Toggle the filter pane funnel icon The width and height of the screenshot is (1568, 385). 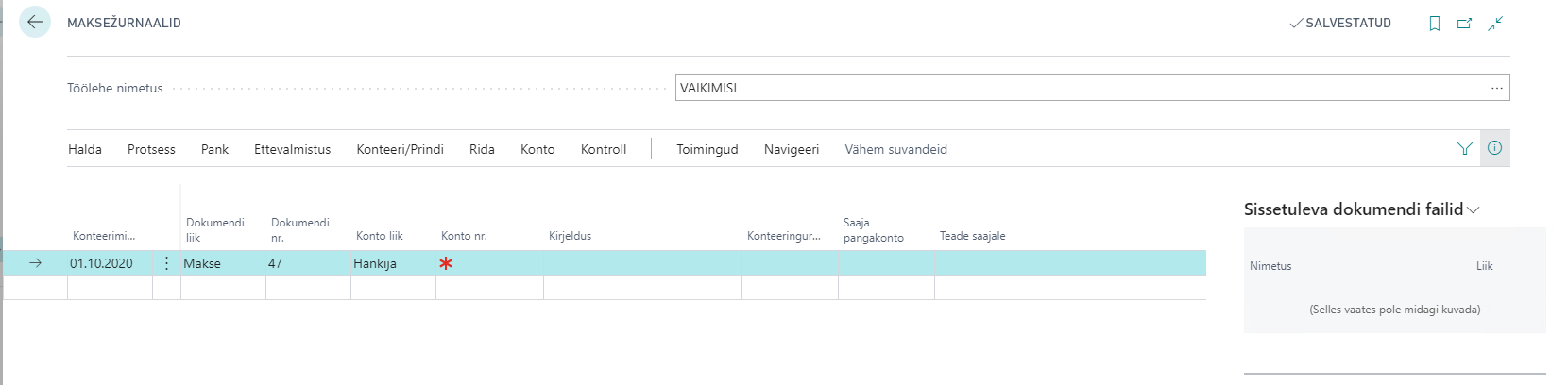[1465, 148]
